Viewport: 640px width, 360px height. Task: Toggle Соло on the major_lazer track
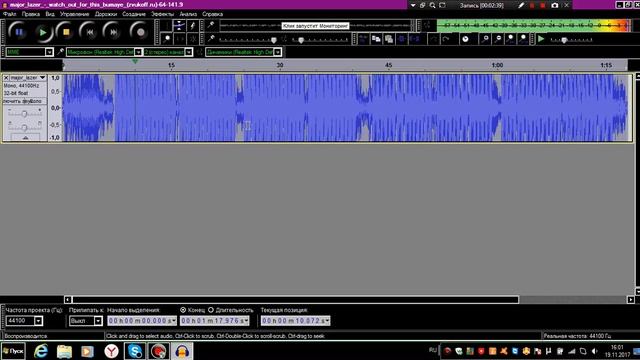tap(35, 101)
